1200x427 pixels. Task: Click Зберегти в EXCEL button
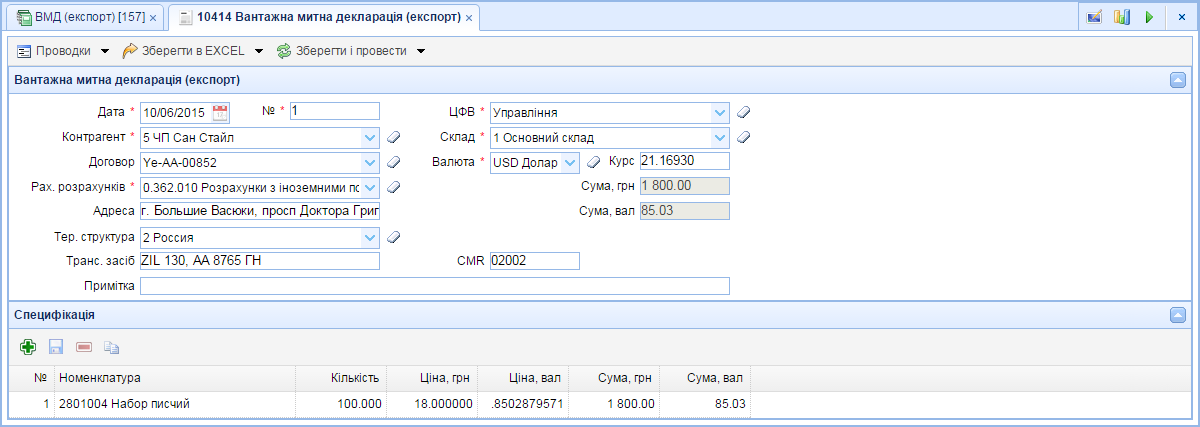coord(193,50)
